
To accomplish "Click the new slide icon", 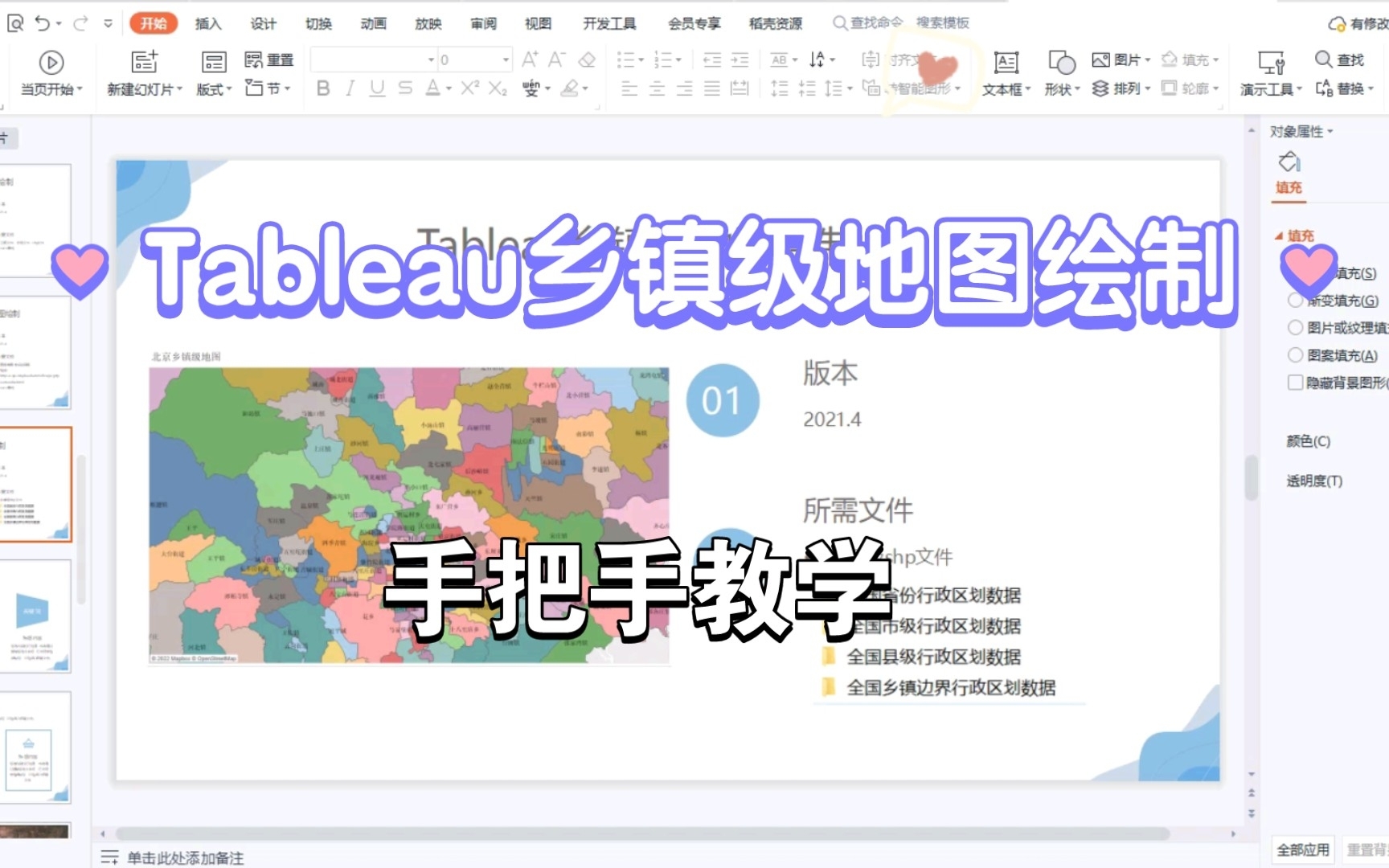I will [144, 62].
